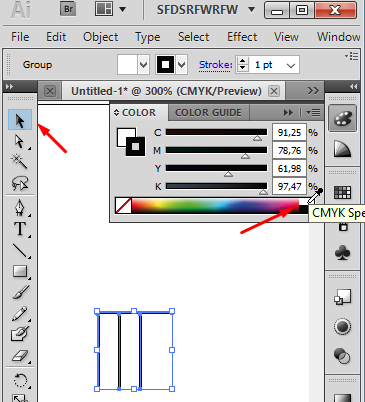This screenshot has width=365, height=402.
Task: Select the Pen tool
Action: [x=20, y=207]
